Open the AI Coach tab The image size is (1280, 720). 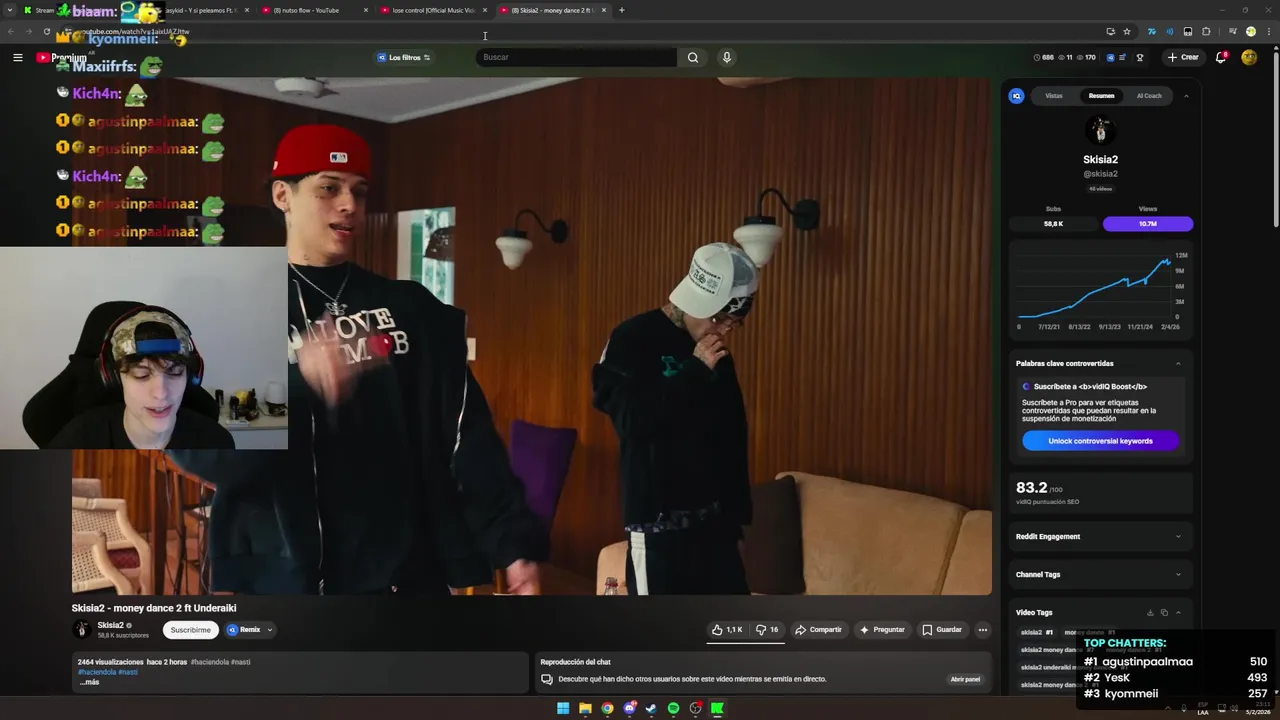[x=1149, y=96]
